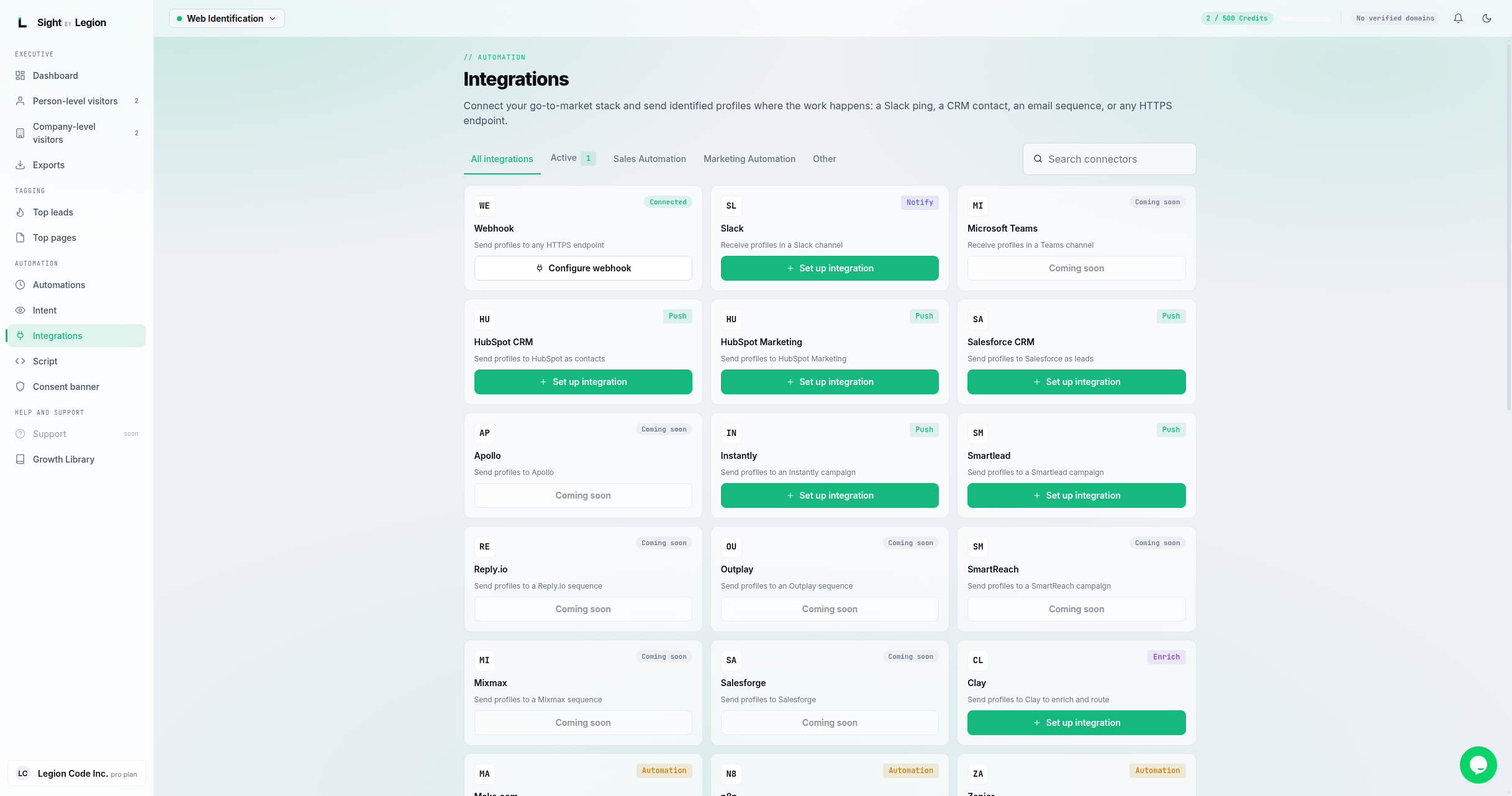Click the Legion Code Inc. LC avatar
1512x796 pixels.
tap(23, 774)
